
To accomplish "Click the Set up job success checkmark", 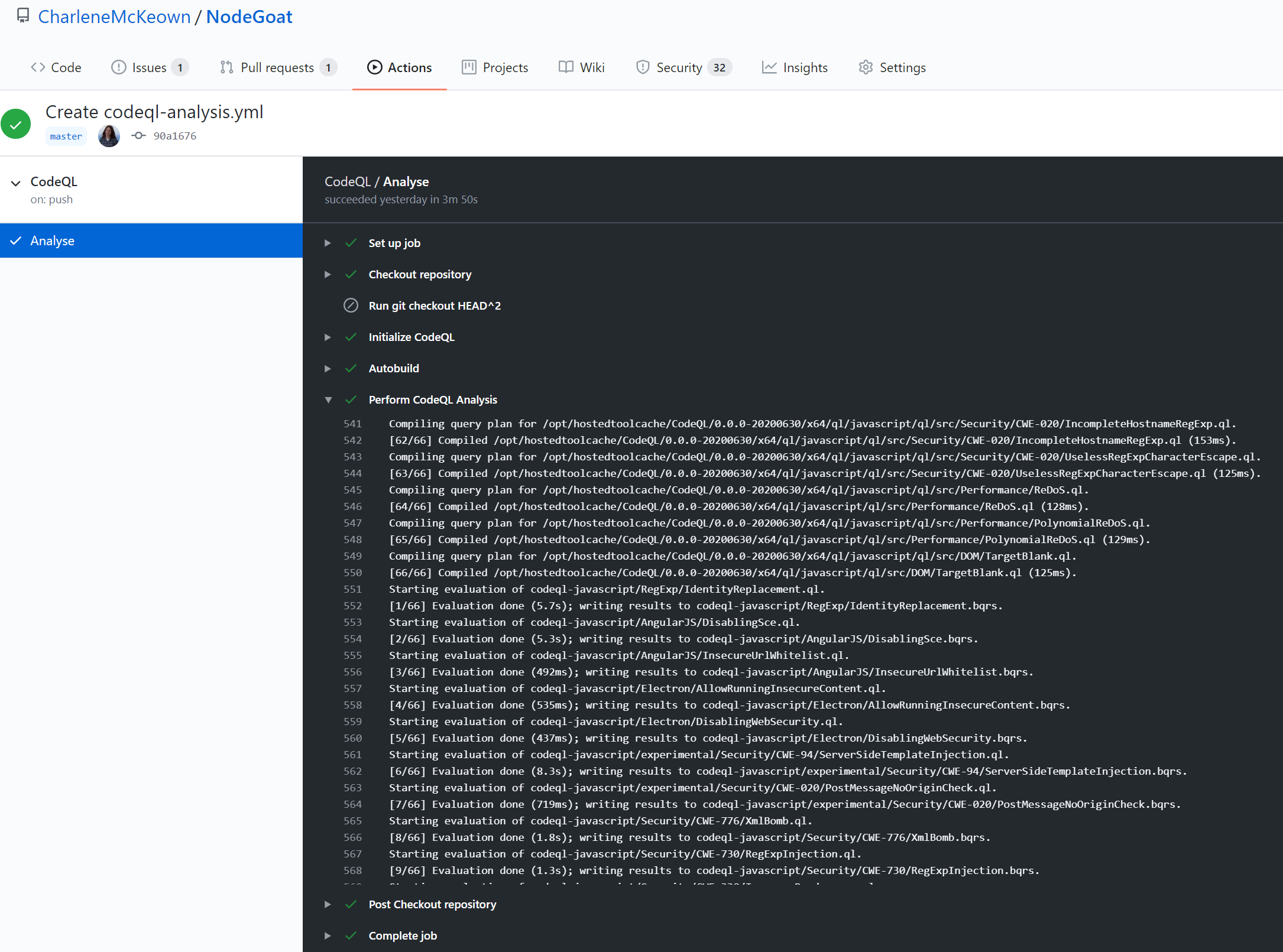I will [x=351, y=243].
